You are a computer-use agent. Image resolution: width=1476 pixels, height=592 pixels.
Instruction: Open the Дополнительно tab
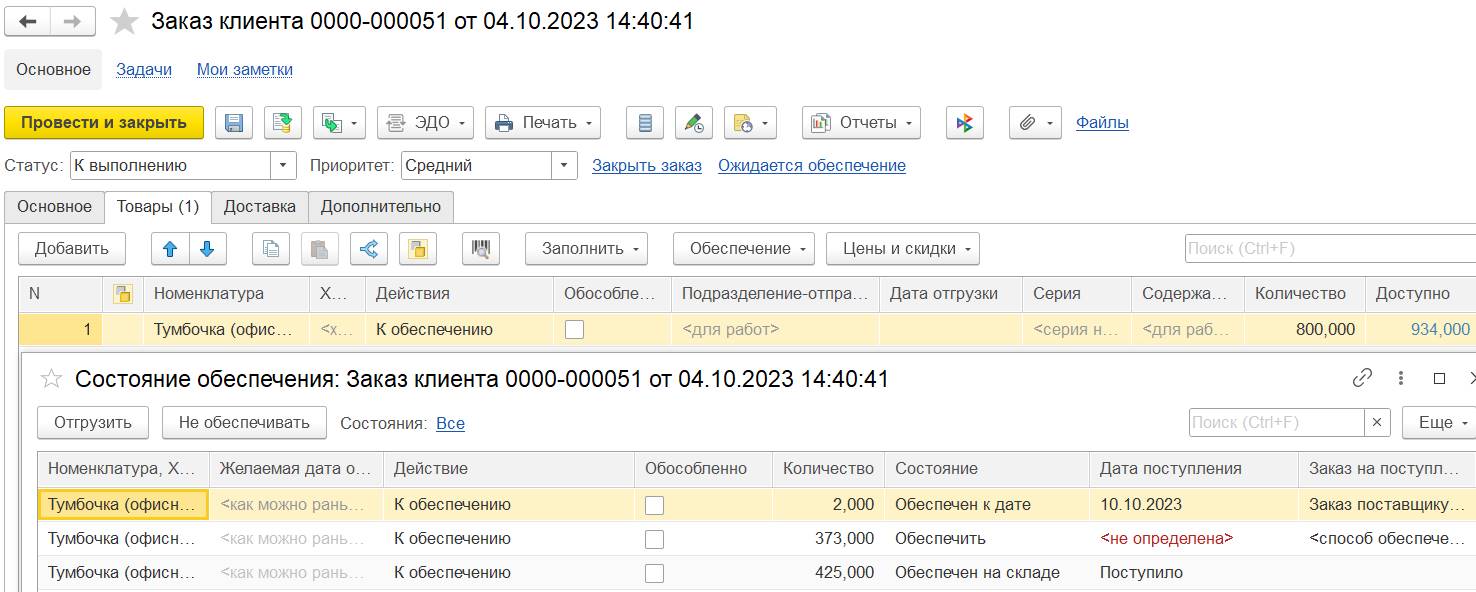click(x=380, y=207)
